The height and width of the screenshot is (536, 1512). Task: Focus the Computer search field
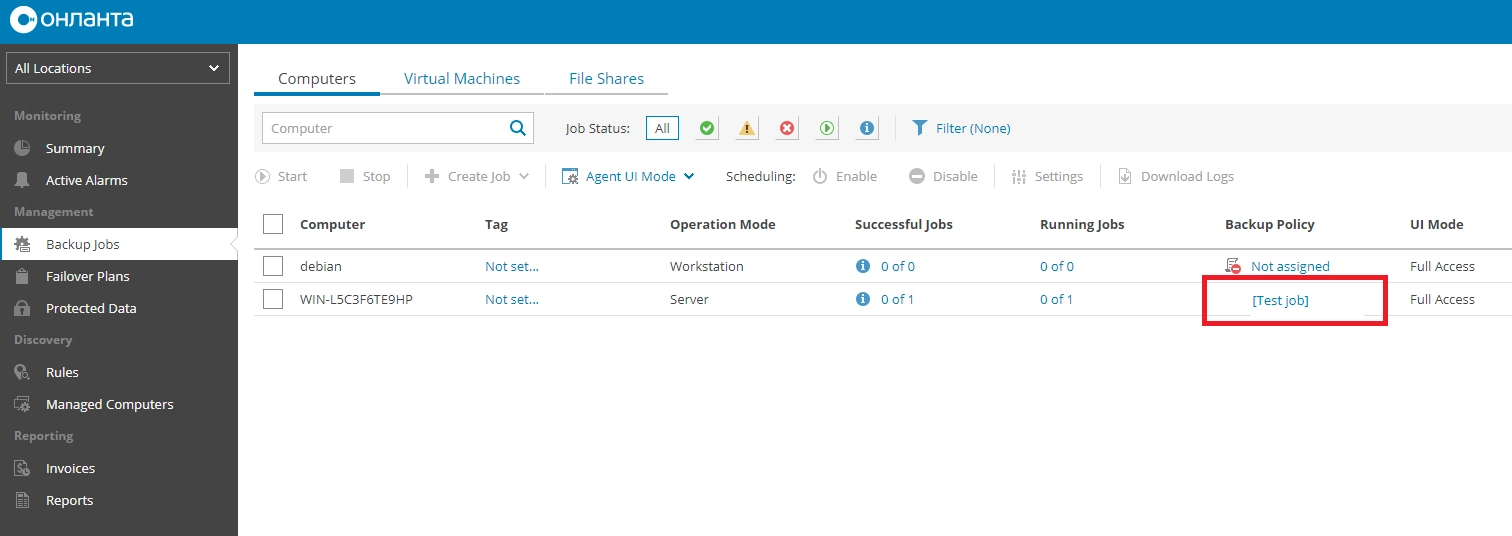point(385,128)
